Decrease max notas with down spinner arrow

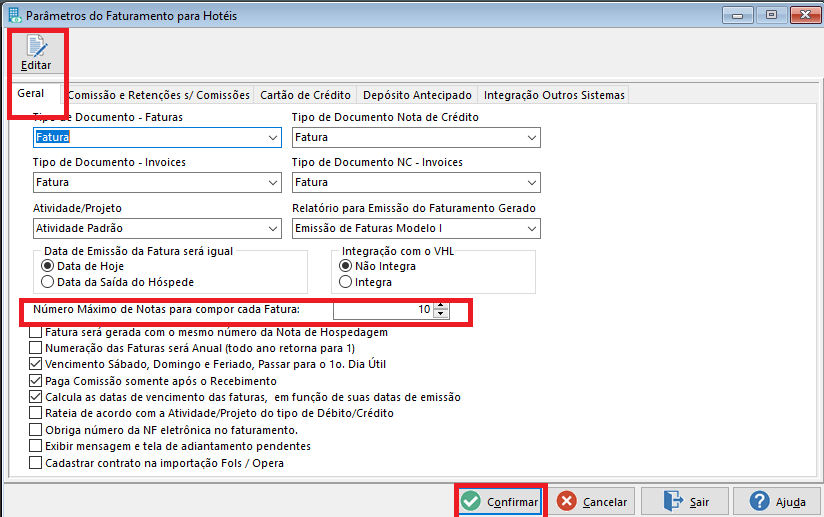441,314
